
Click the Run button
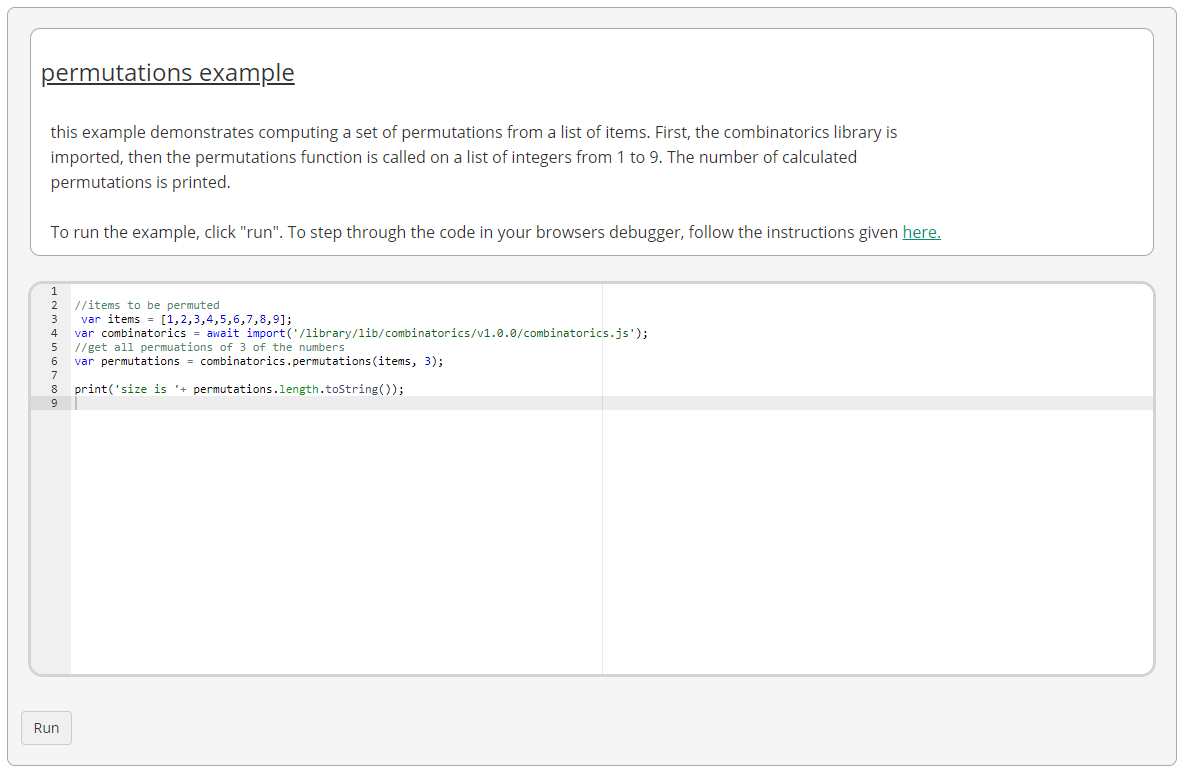[46, 728]
